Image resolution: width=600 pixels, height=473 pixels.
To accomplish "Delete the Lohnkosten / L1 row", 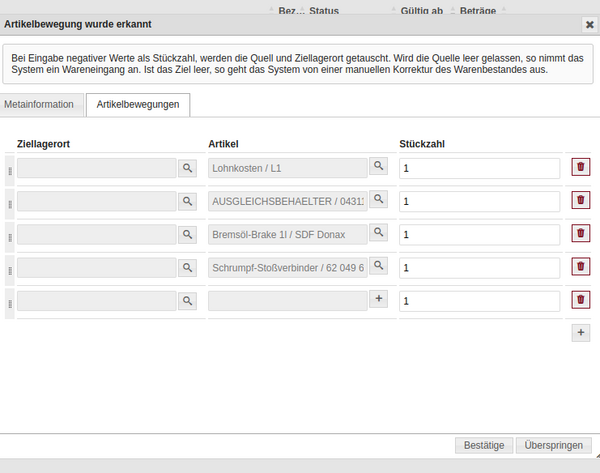I will (x=580, y=167).
